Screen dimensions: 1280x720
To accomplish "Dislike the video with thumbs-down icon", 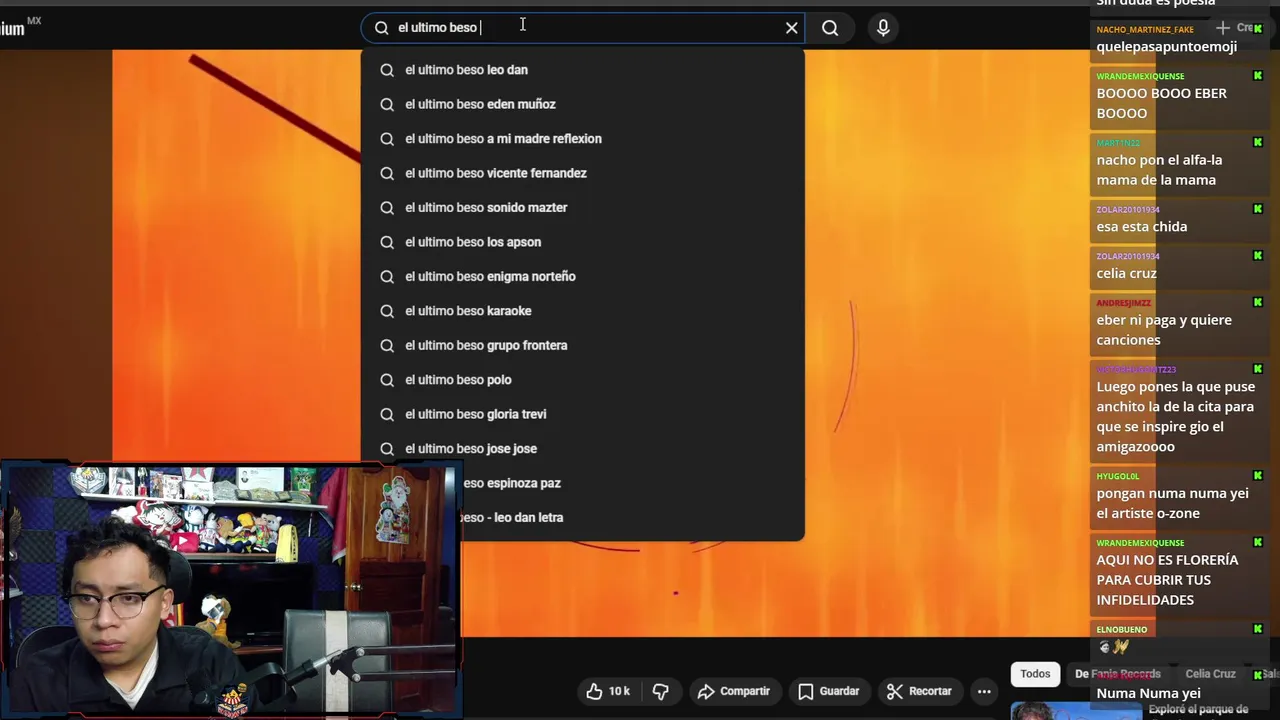I will [x=660, y=691].
